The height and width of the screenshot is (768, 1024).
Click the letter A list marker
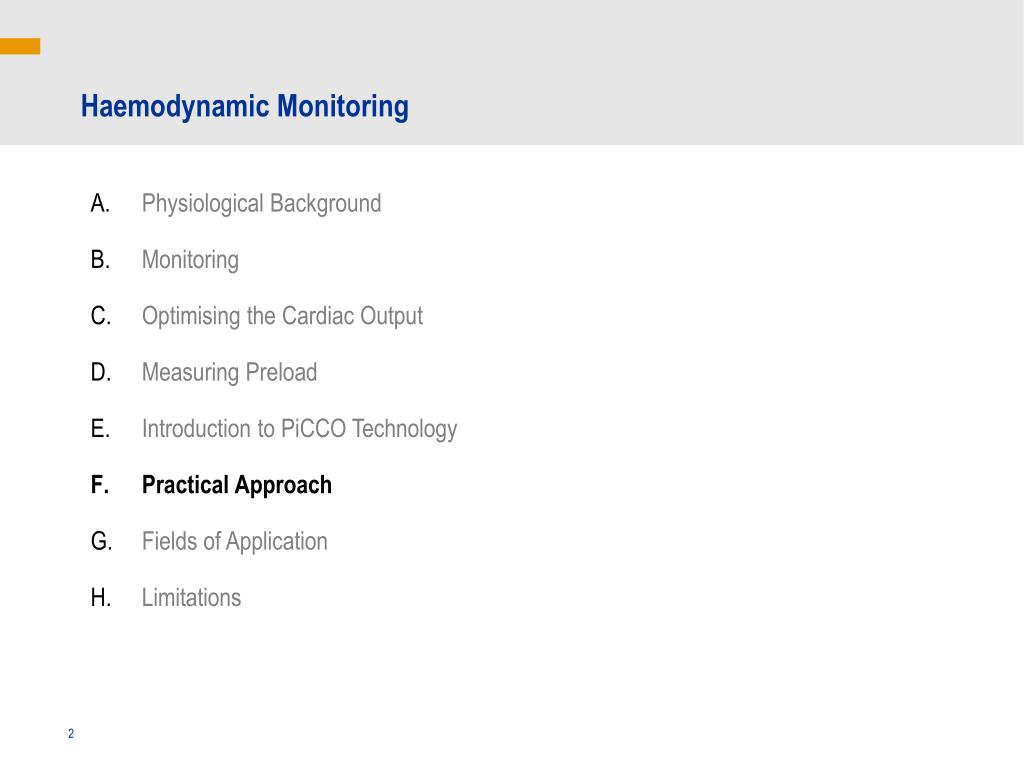pos(100,204)
